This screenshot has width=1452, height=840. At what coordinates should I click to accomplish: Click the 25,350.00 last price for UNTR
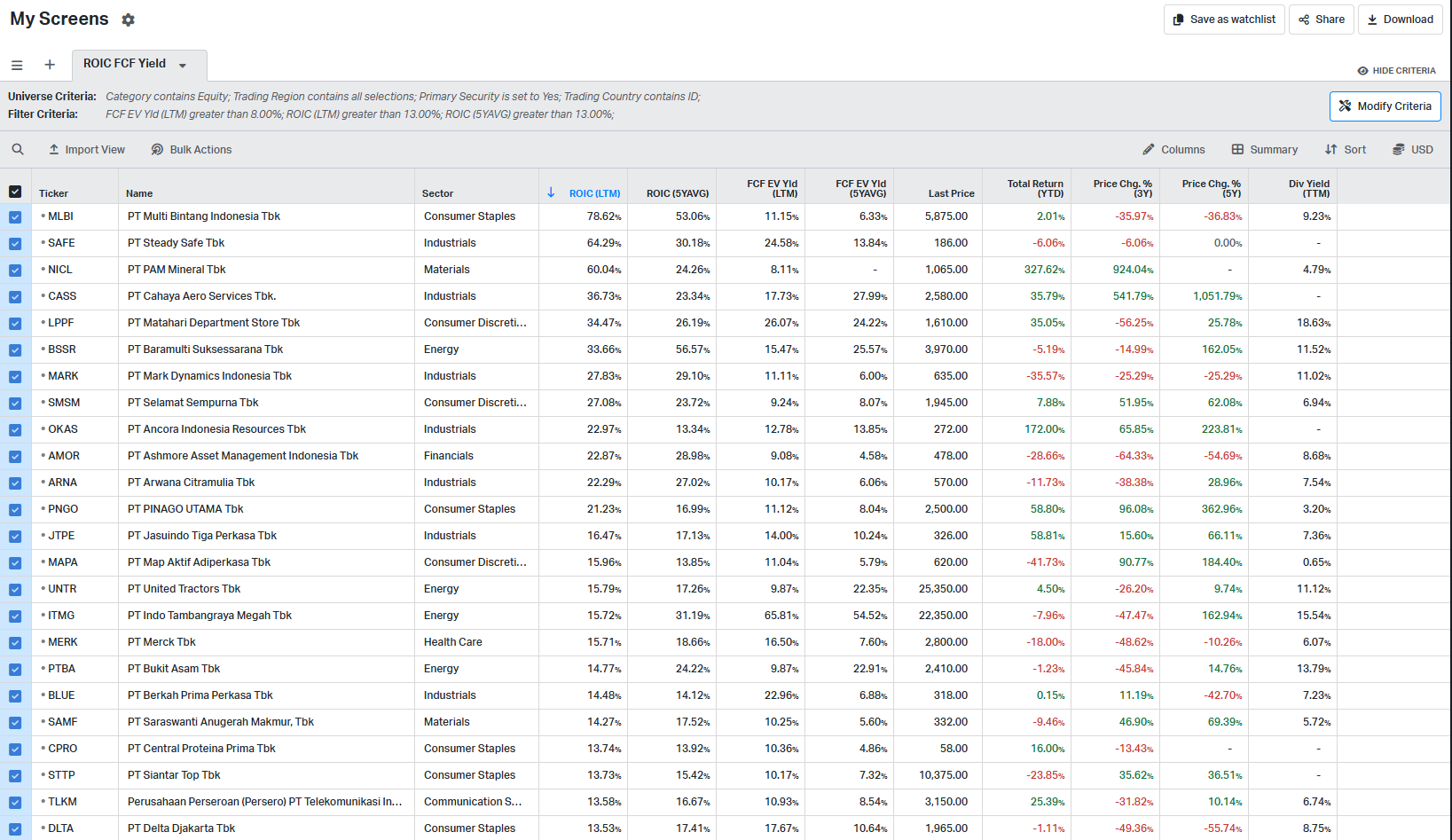click(x=943, y=589)
